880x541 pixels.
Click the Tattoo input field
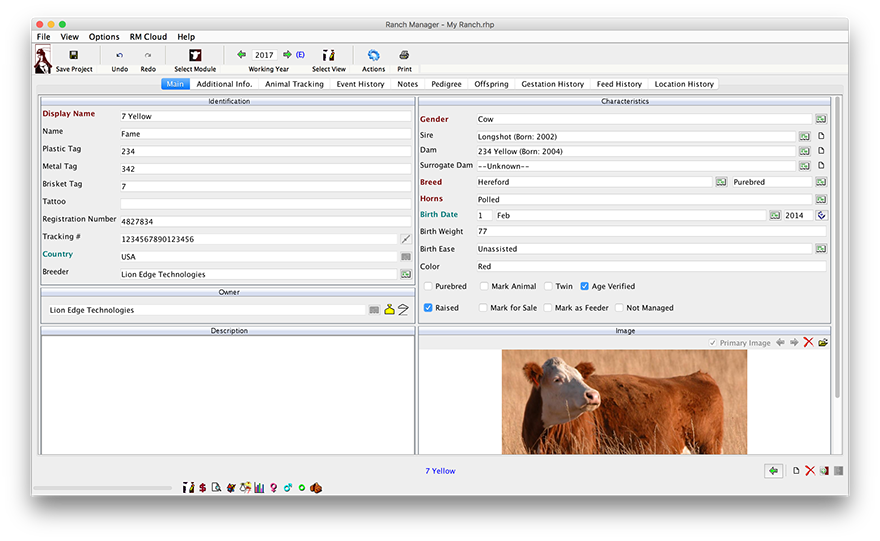pos(265,204)
